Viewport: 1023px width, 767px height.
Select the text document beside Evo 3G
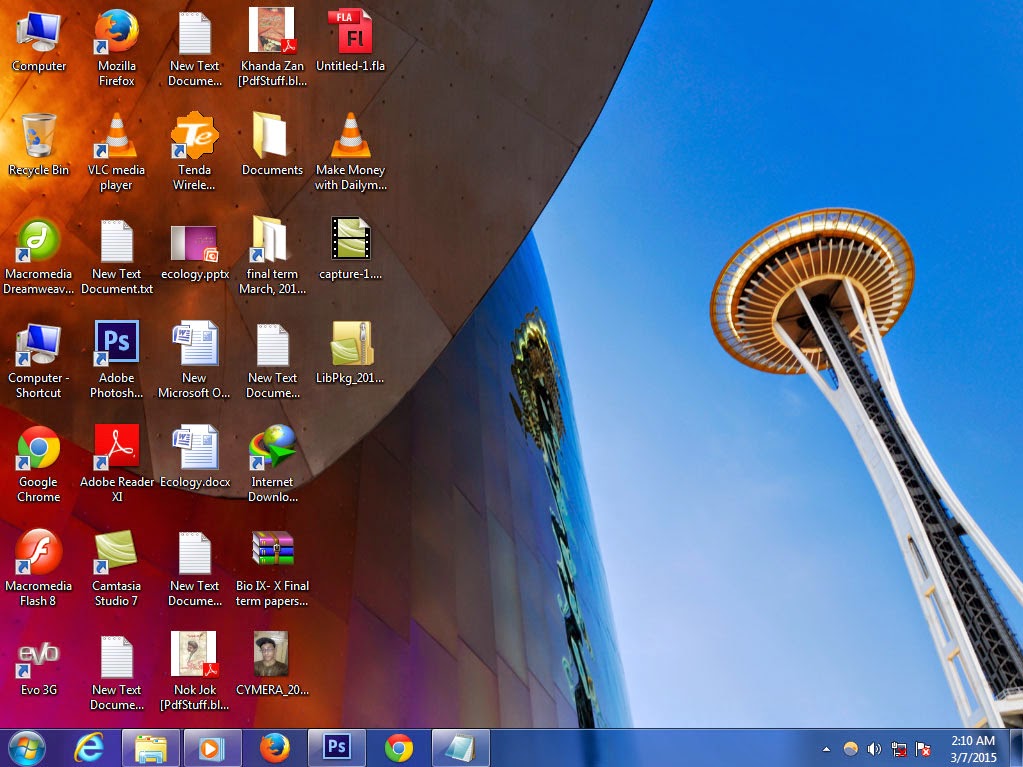117,671
